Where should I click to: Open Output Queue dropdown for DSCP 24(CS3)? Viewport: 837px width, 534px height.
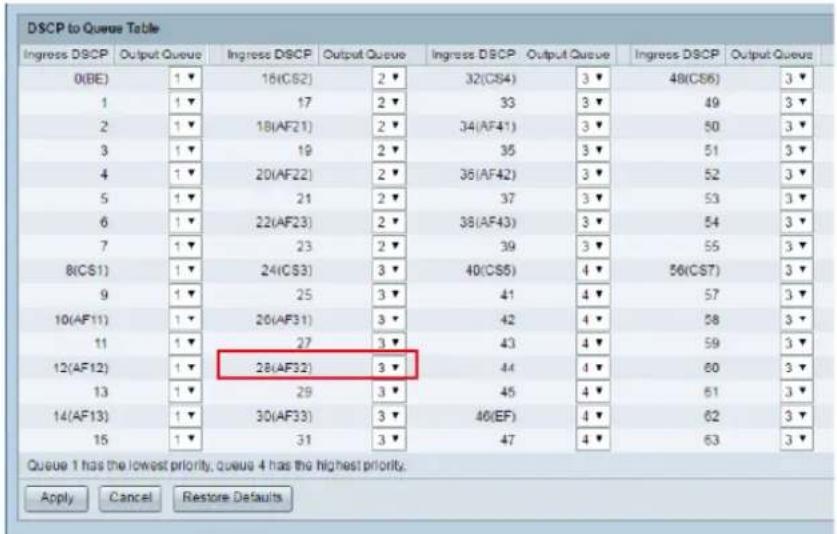(x=389, y=270)
